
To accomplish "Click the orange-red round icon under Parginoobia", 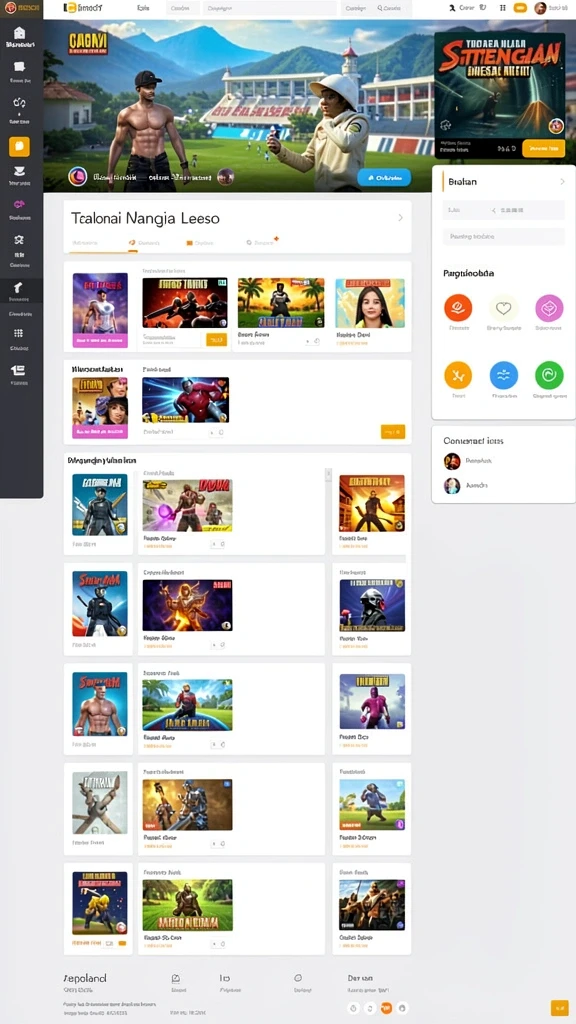I will [458, 308].
